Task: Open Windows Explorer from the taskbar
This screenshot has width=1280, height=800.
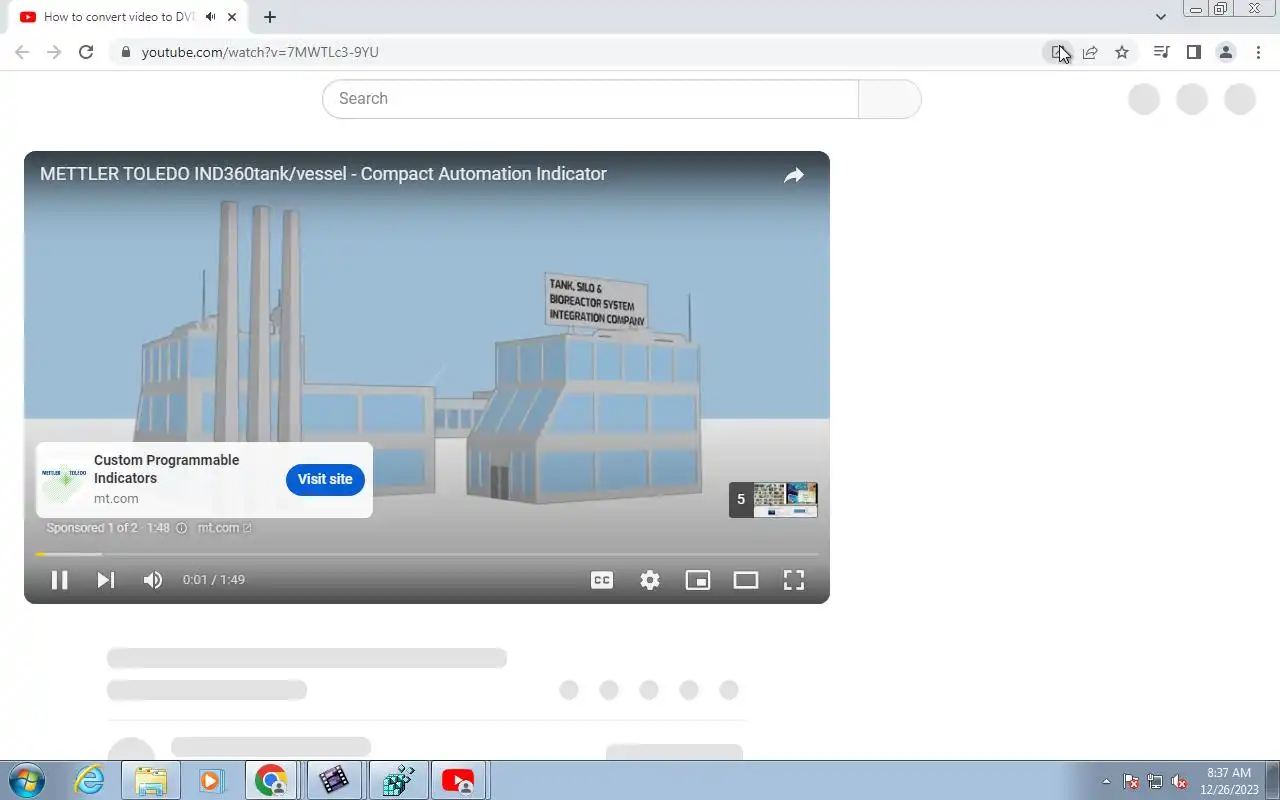Action: click(150, 780)
